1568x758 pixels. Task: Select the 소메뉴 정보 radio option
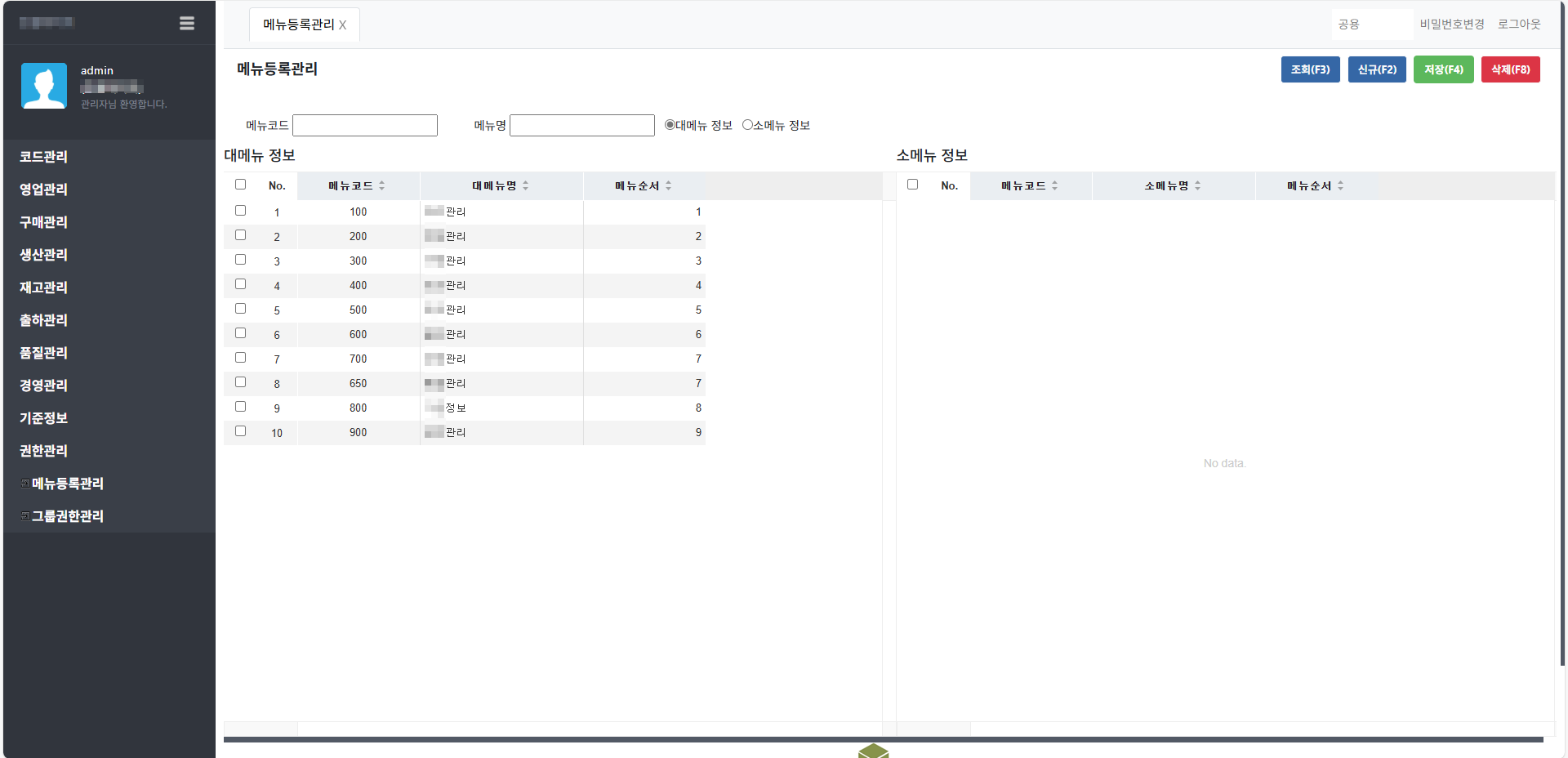click(747, 125)
